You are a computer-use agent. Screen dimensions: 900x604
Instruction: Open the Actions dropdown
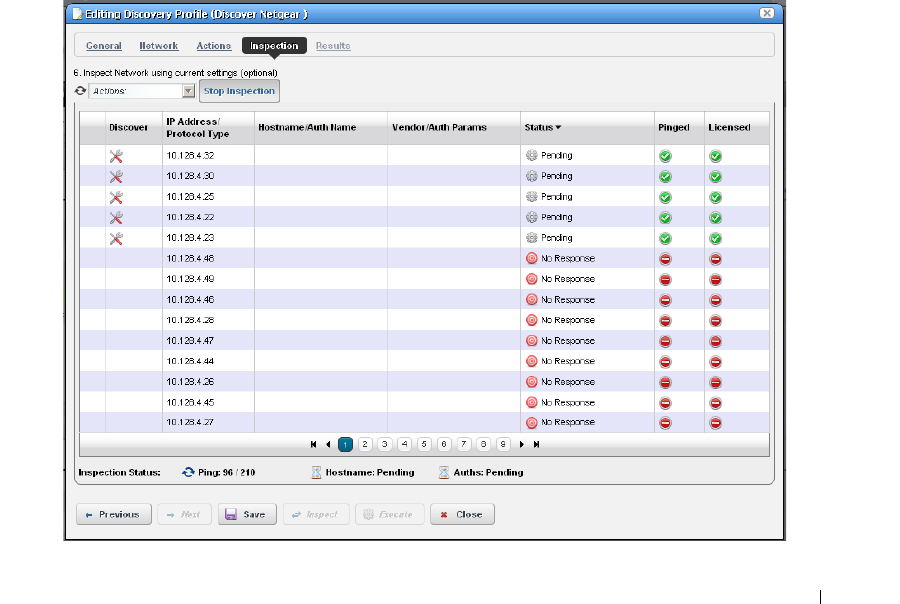142,91
